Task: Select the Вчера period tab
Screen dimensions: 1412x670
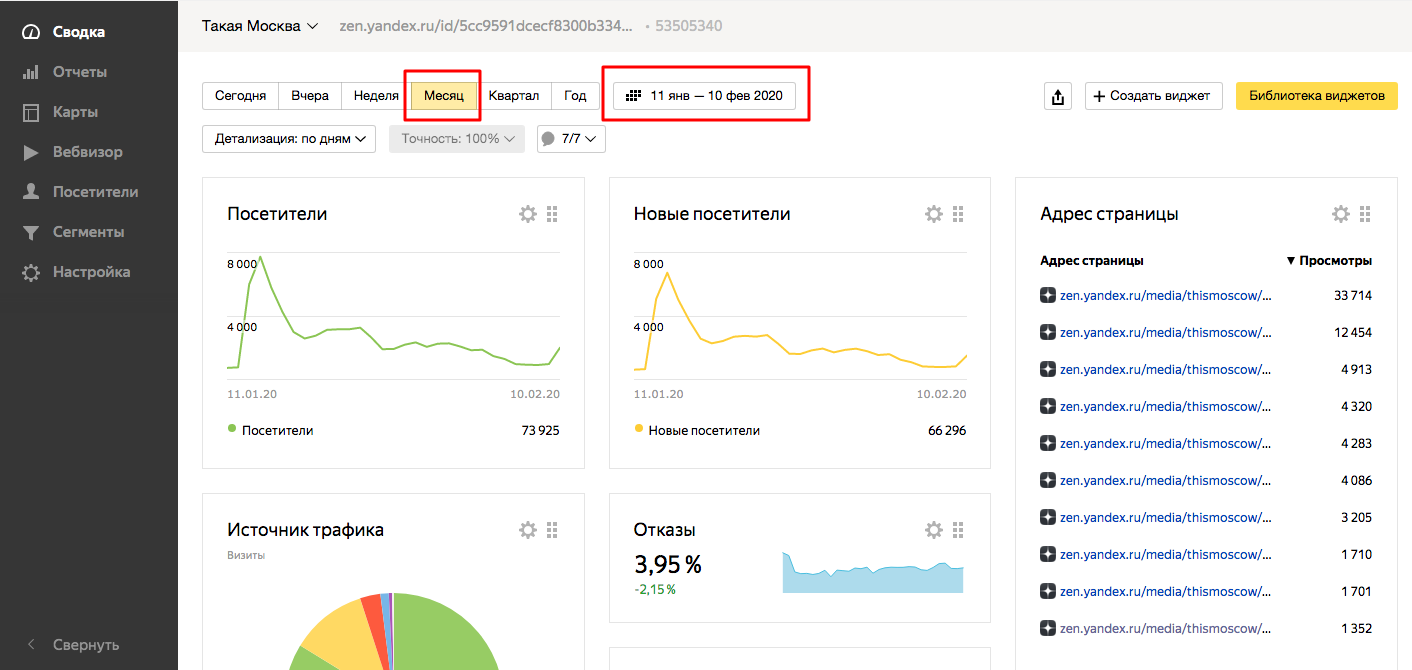Action: point(310,96)
